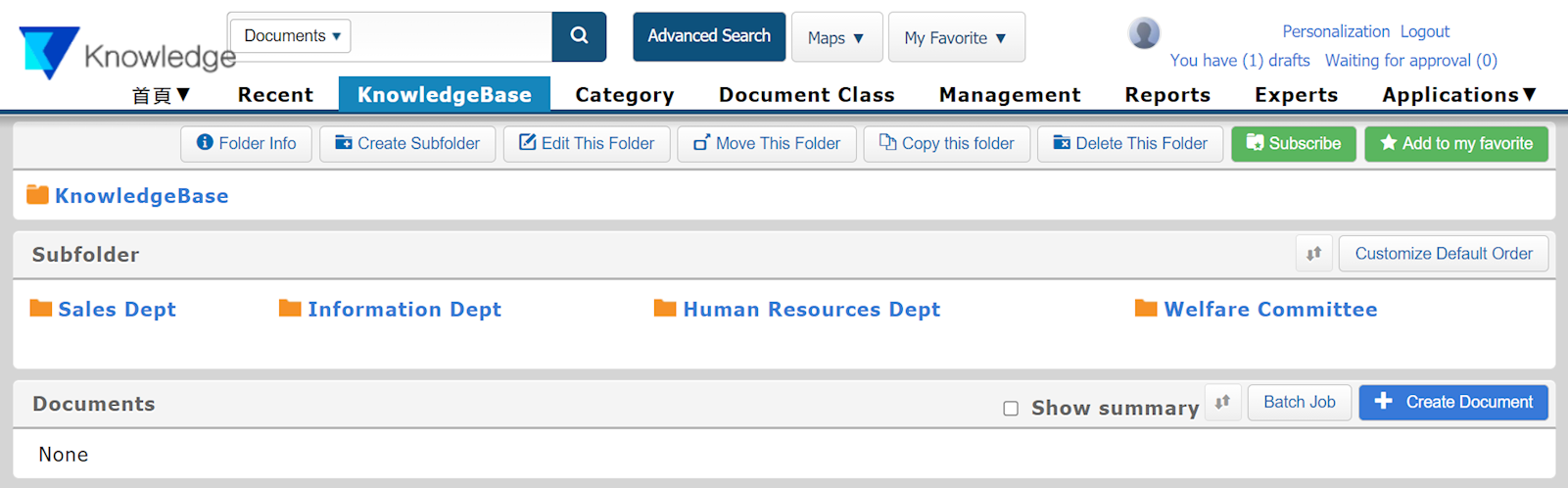Click the Logout link
This screenshot has height=488, width=1568.
pyautogui.click(x=1424, y=31)
